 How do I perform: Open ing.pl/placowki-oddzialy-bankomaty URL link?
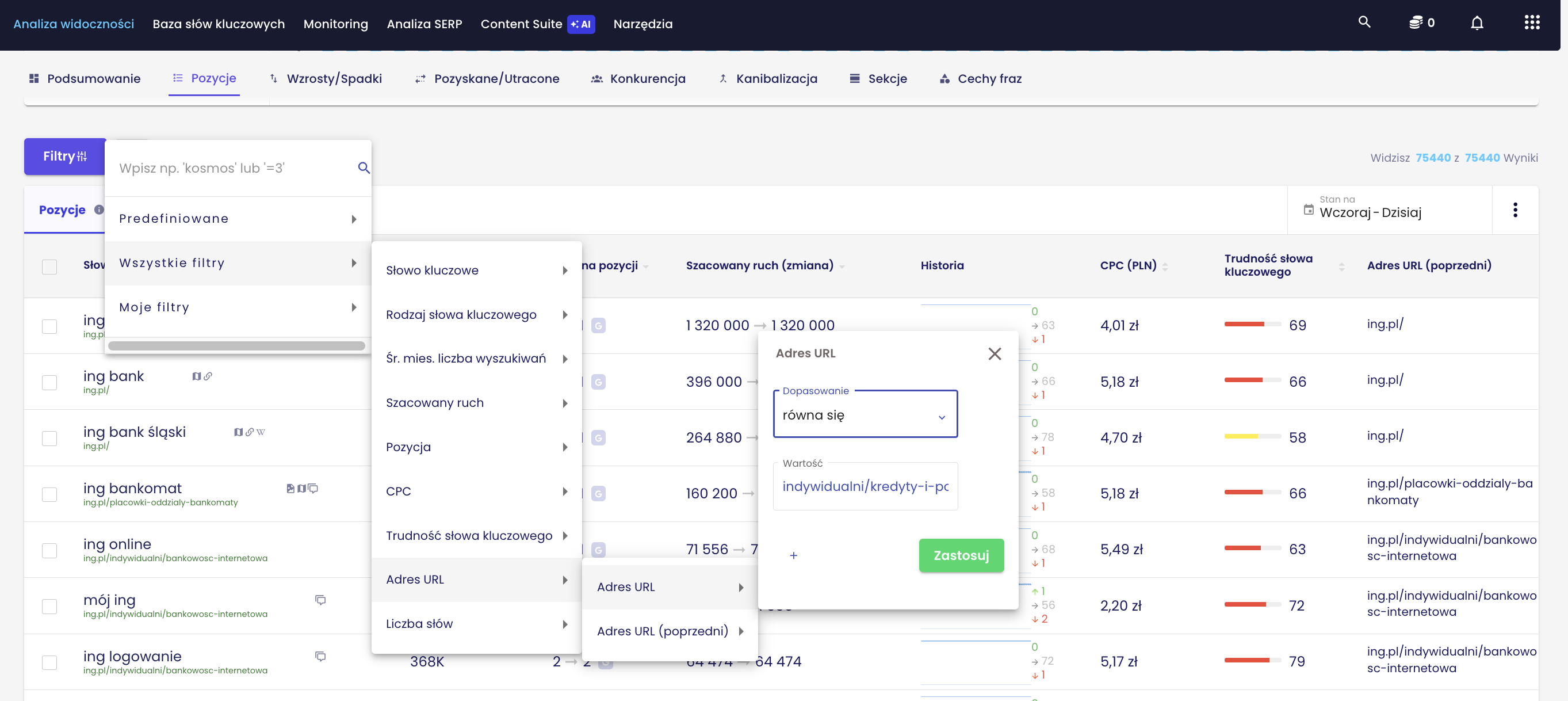click(160, 502)
